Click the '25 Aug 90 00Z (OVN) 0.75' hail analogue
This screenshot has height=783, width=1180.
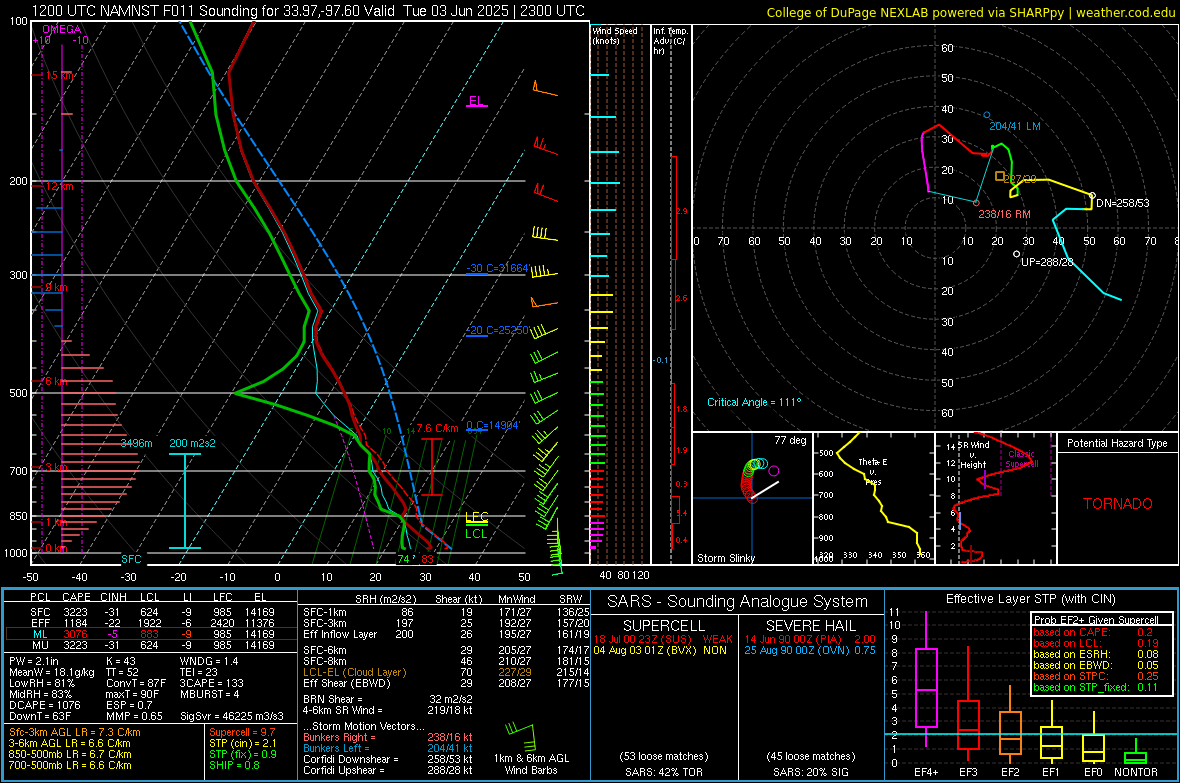tap(810, 650)
